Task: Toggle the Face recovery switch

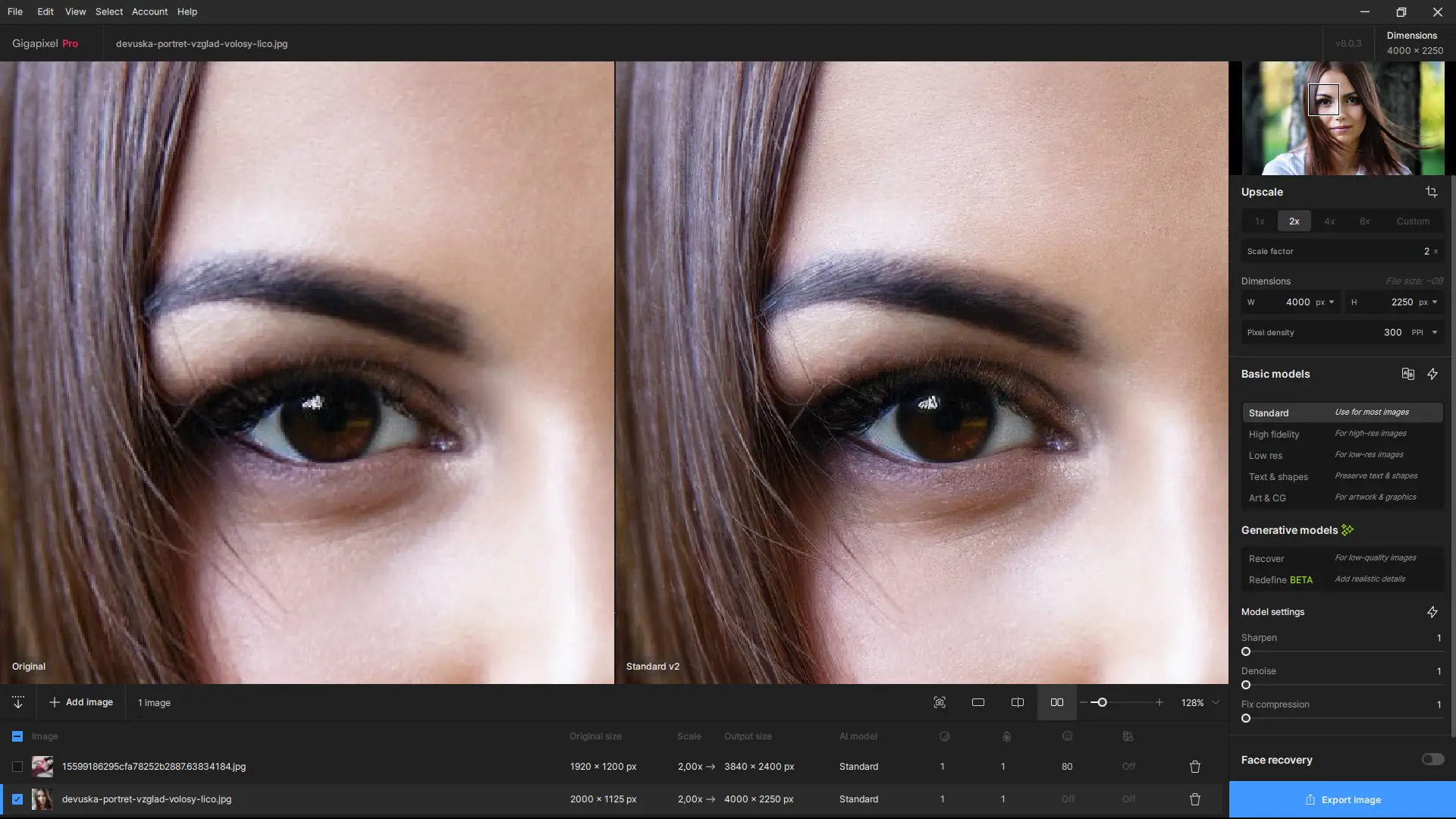Action: (x=1432, y=759)
